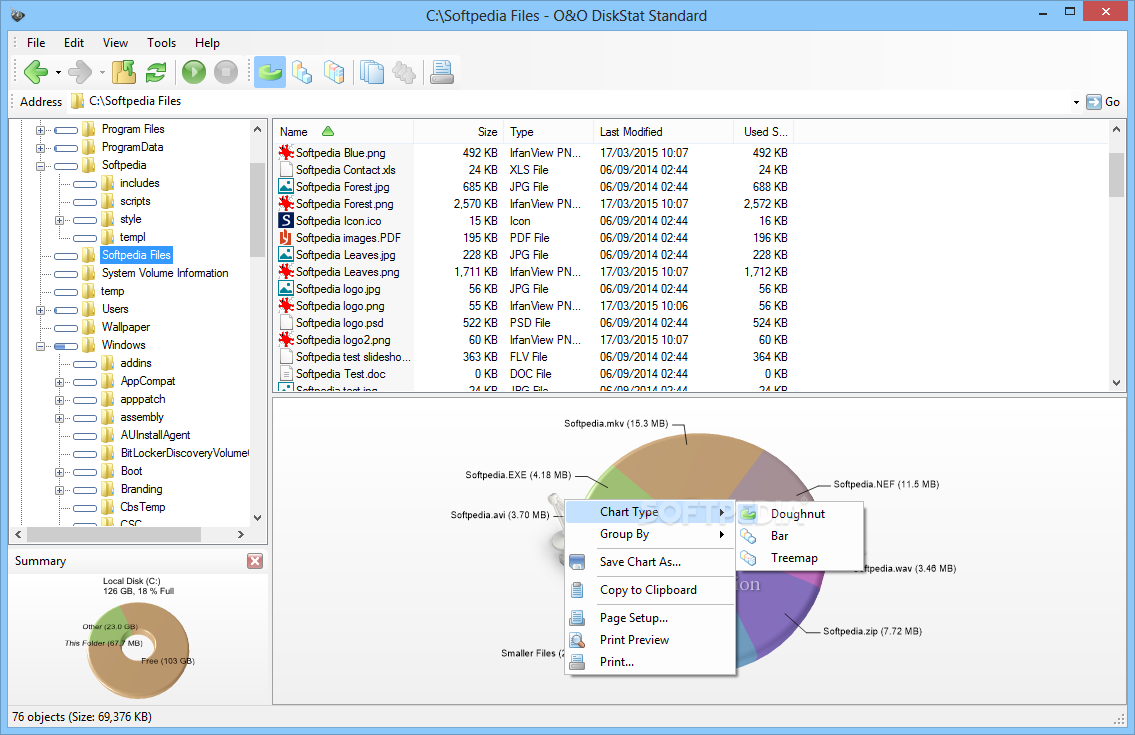Switch to the treemap toolbar icon
This screenshot has height=735, width=1135.
tap(334, 72)
